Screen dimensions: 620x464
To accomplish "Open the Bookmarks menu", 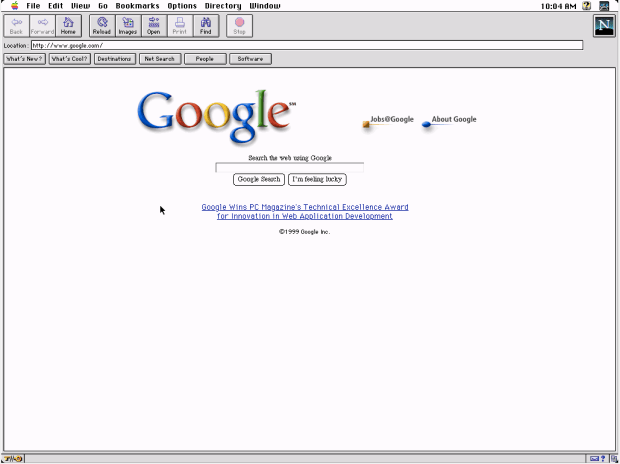I will (x=137, y=6).
